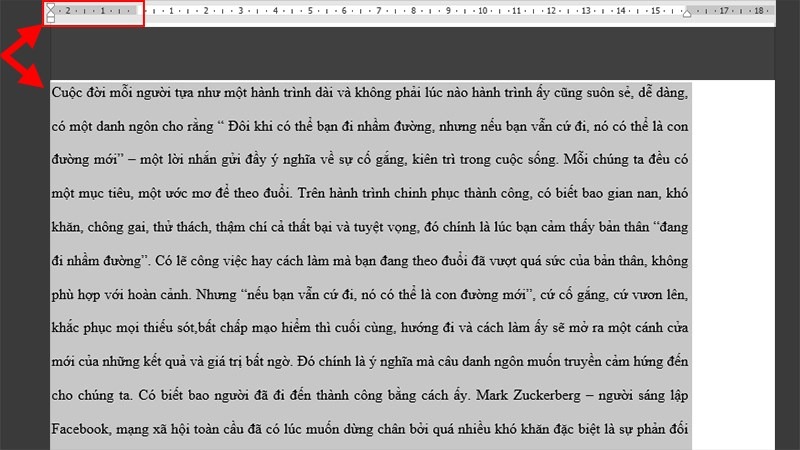800x450 pixels.
Task: Click the First Line Indent marker on ruler
Action: click(x=51, y=7)
